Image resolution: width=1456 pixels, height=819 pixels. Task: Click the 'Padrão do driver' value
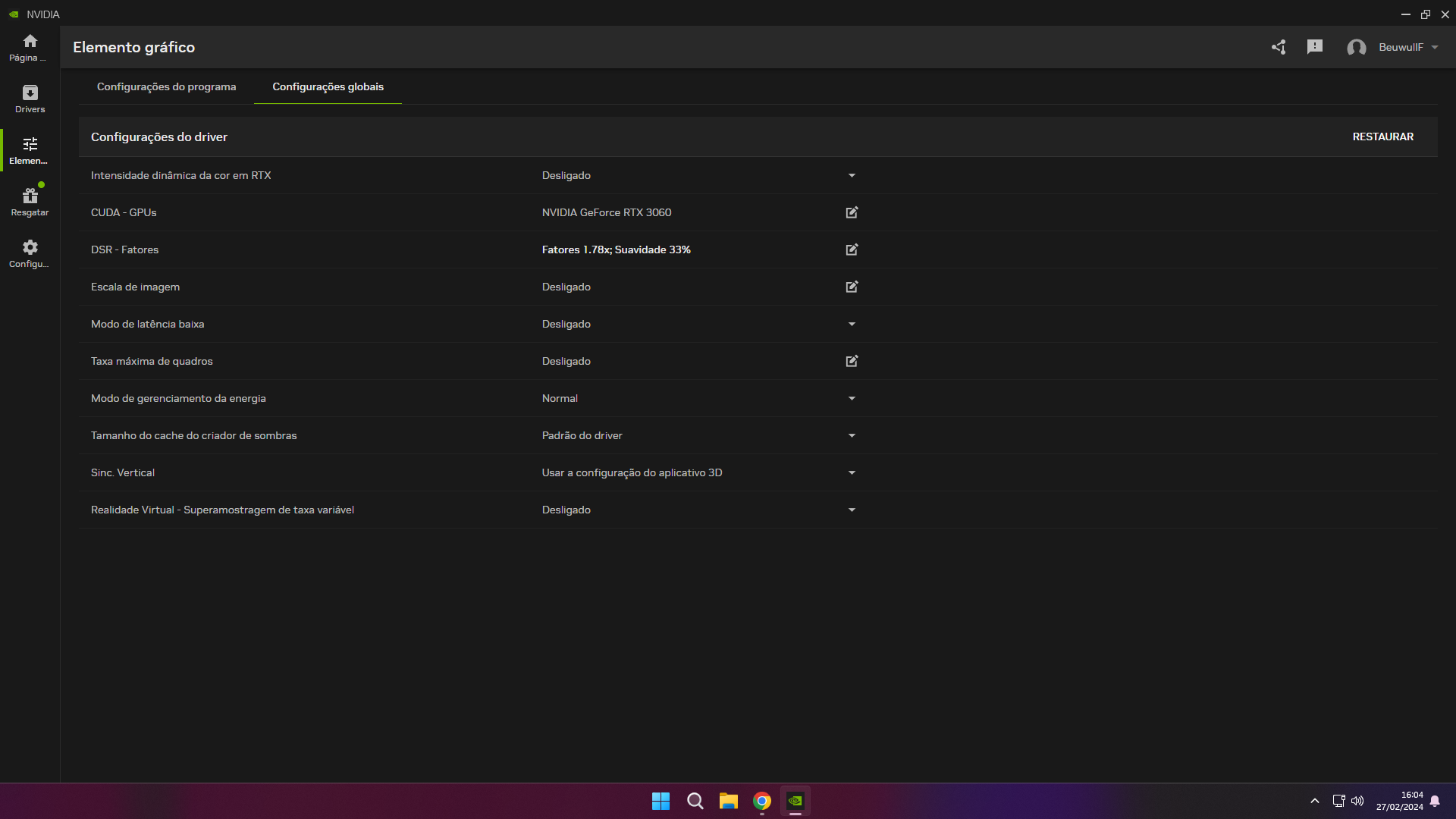tap(582, 435)
